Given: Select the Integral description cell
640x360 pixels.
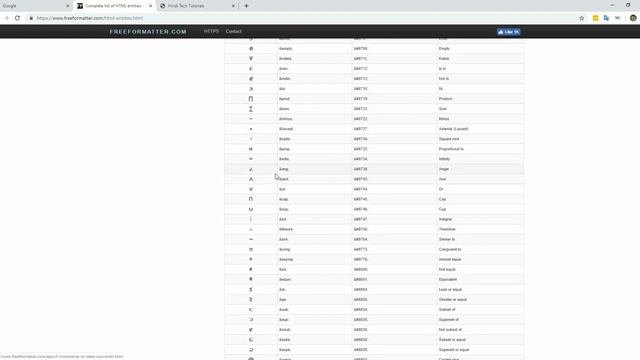Looking at the screenshot, I should 480,219.
